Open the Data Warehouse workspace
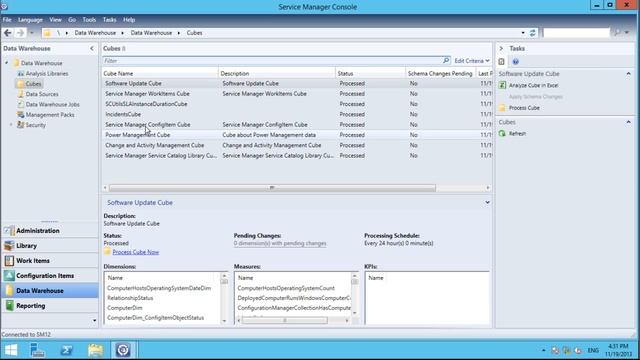Screen dimensions: 640x360 pyautogui.click(x=49, y=291)
